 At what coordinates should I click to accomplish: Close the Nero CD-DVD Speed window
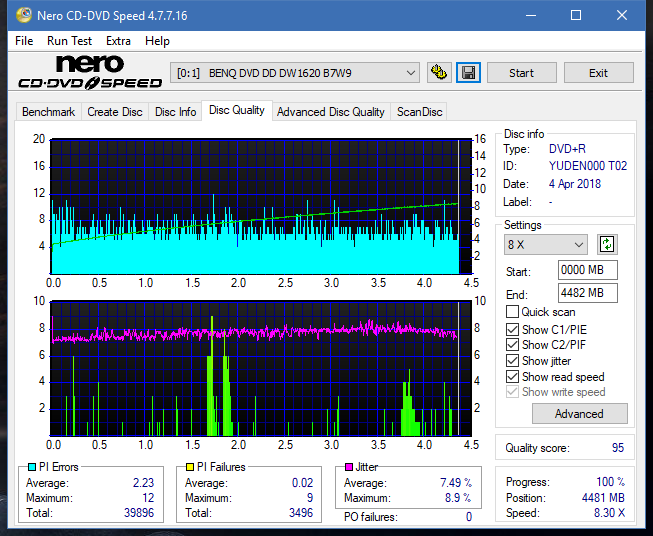point(622,15)
